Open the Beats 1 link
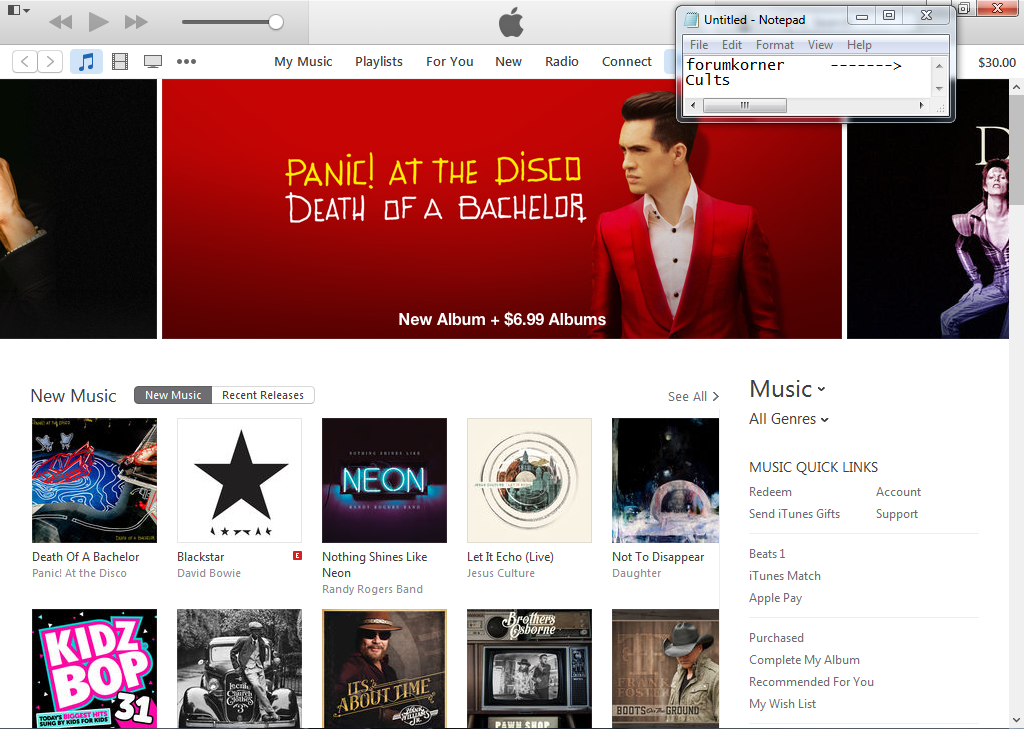 767,554
